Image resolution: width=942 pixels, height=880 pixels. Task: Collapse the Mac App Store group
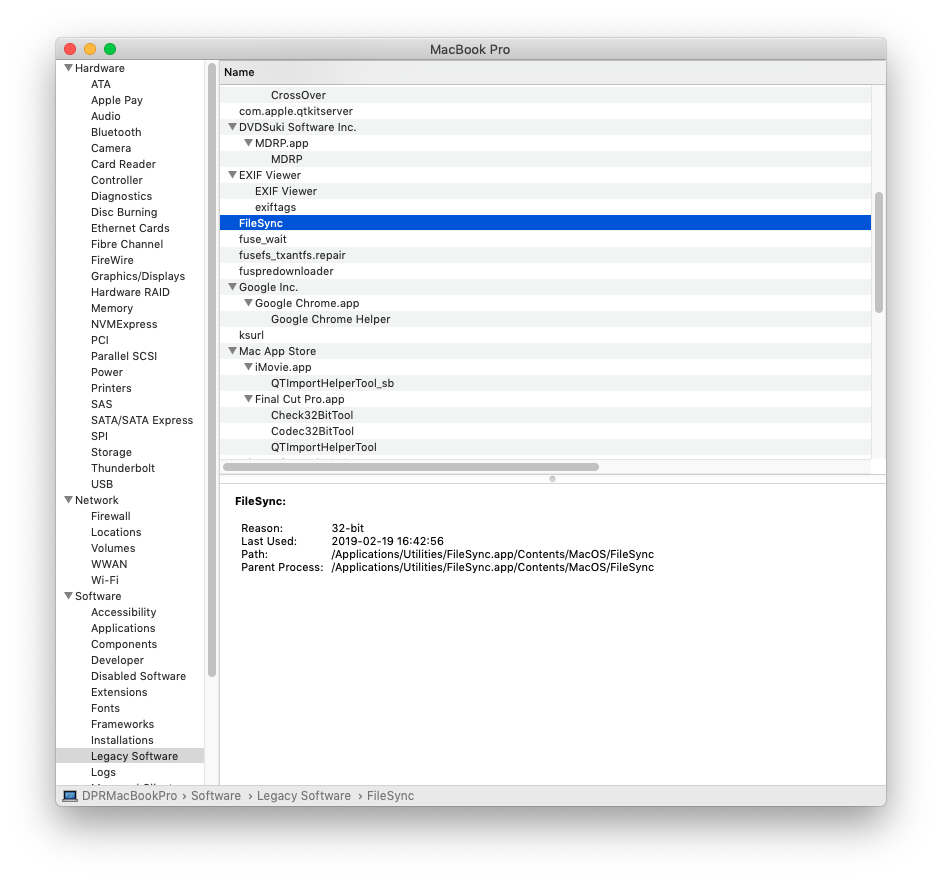point(232,351)
